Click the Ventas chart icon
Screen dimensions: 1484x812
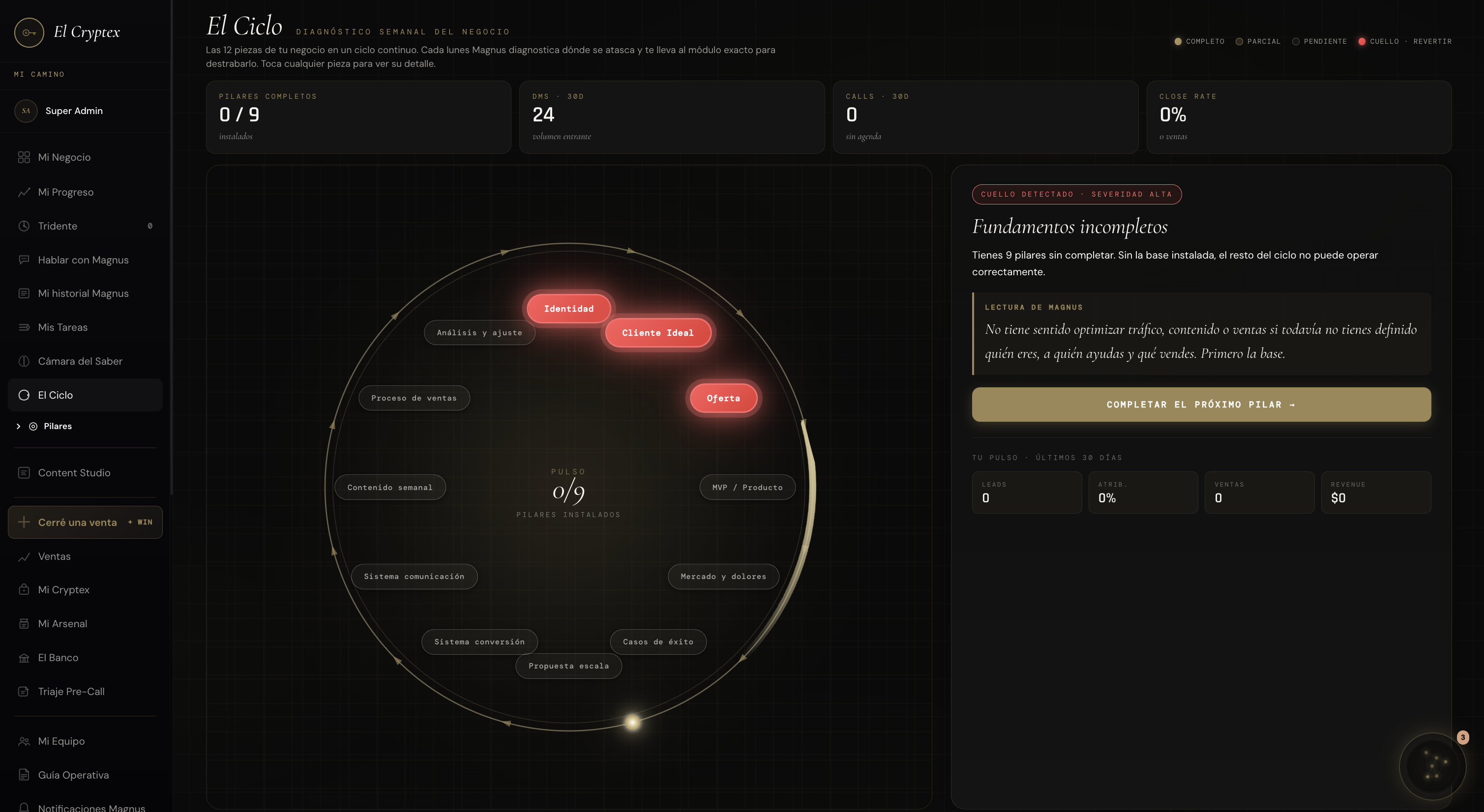click(24, 556)
